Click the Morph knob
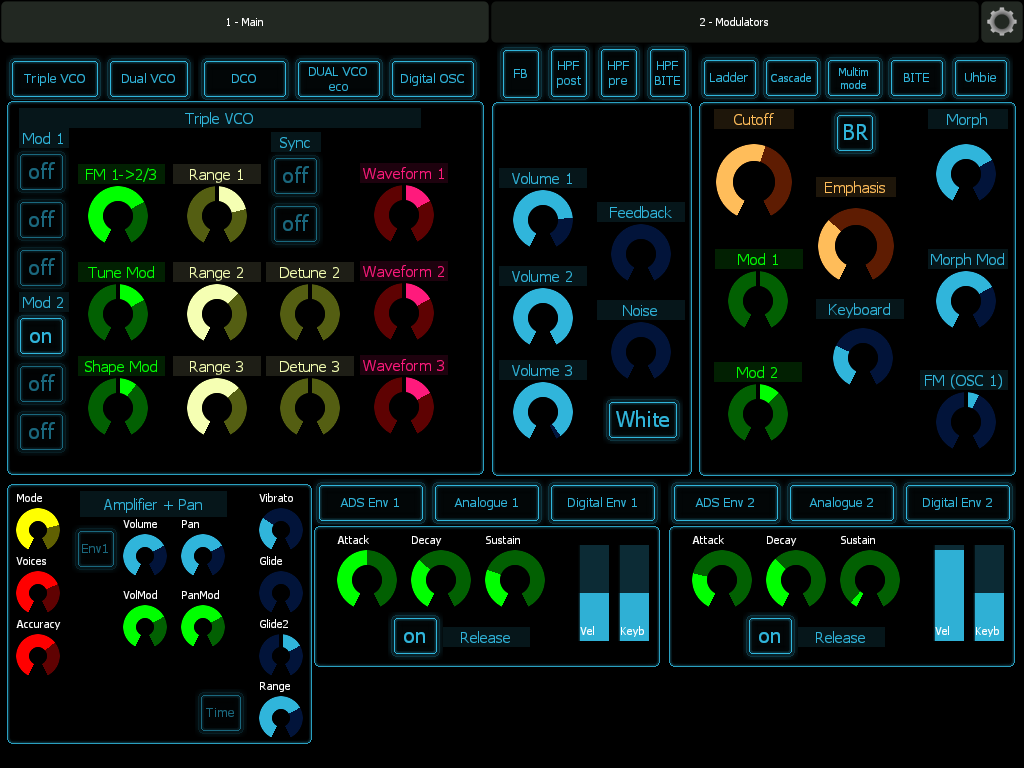 point(966,174)
